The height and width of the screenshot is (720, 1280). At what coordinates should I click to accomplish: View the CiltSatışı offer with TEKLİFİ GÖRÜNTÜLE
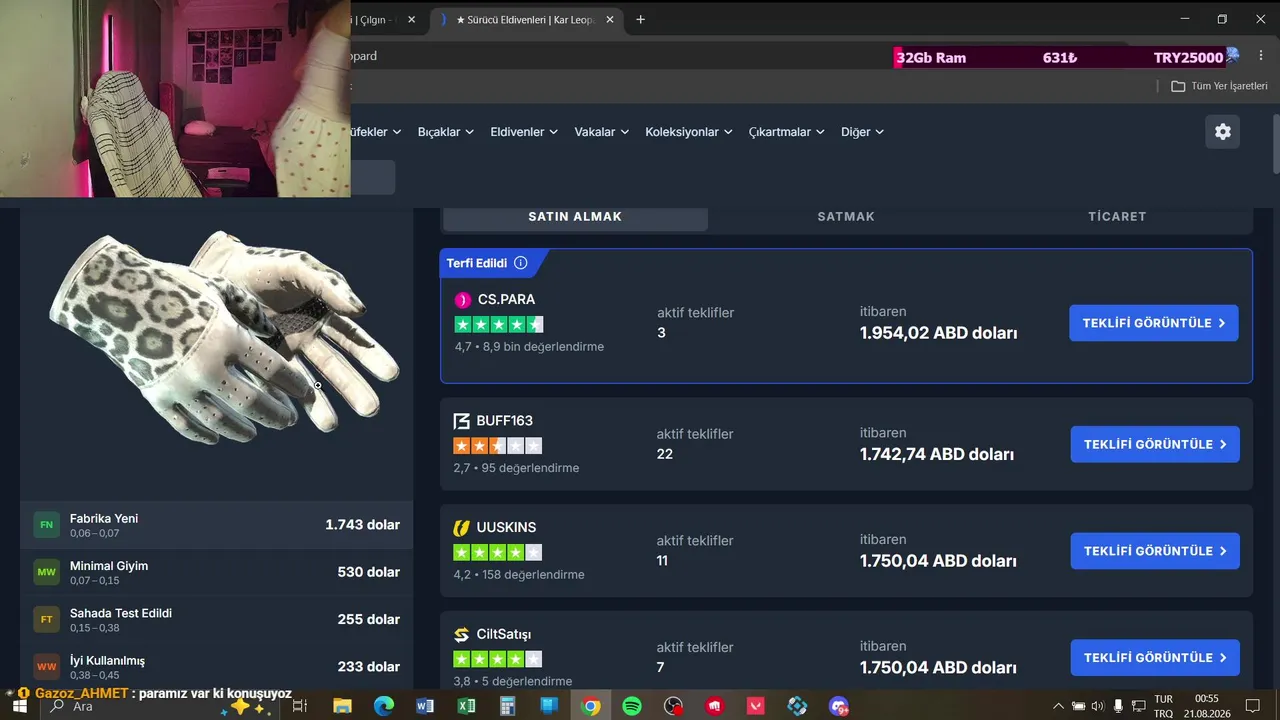coord(1155,658)
